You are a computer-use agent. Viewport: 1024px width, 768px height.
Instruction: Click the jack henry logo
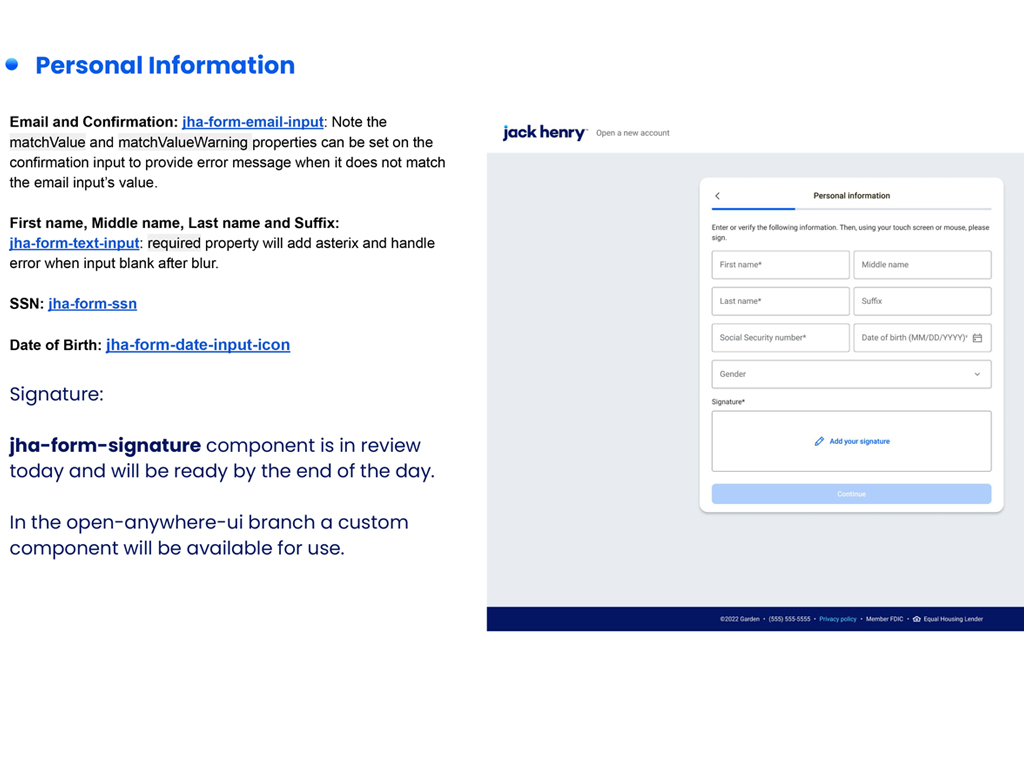(544, 132)
